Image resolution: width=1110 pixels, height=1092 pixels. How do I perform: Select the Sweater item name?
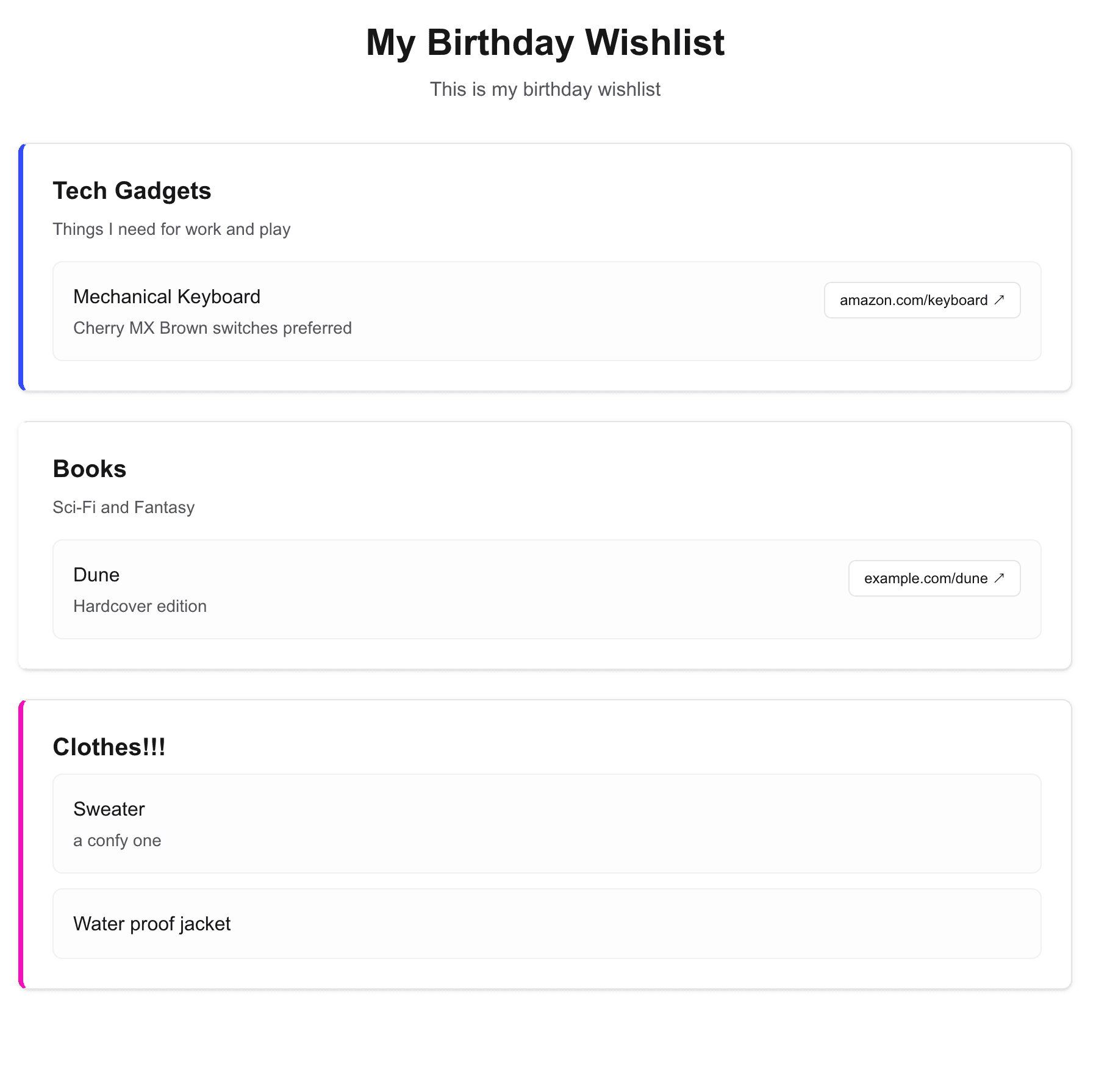(109, 810)
